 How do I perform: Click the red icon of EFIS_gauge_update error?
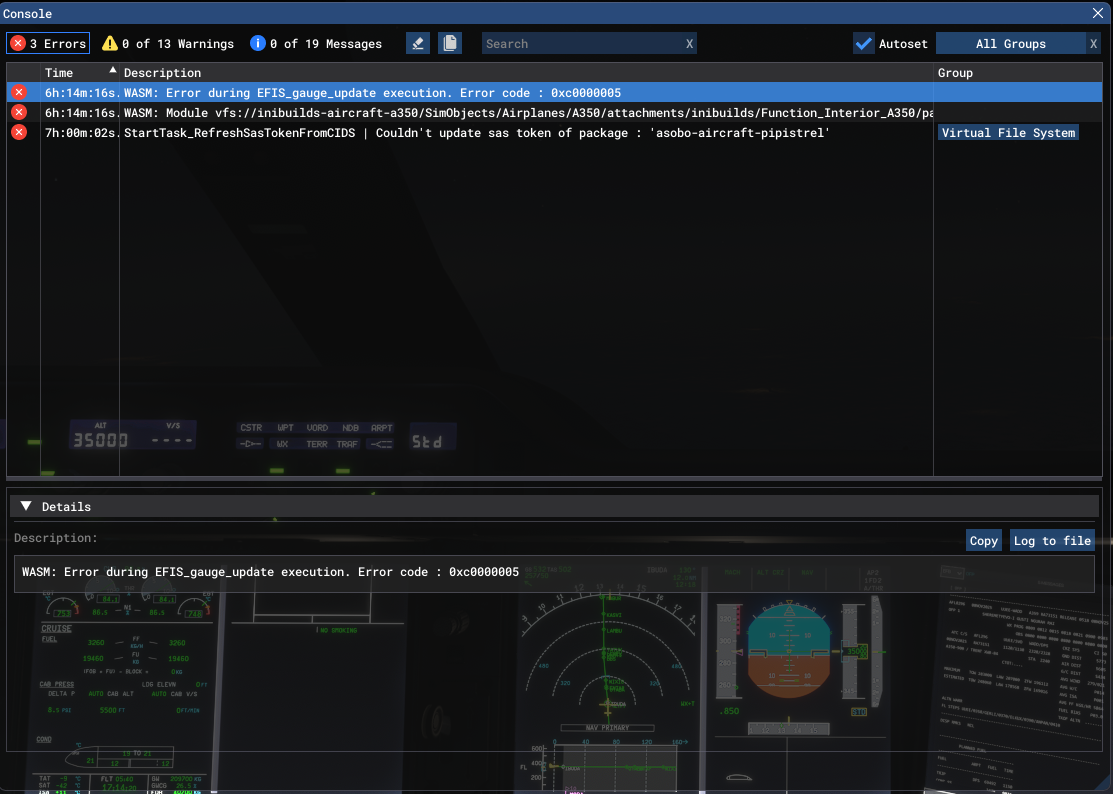[18, 92]
